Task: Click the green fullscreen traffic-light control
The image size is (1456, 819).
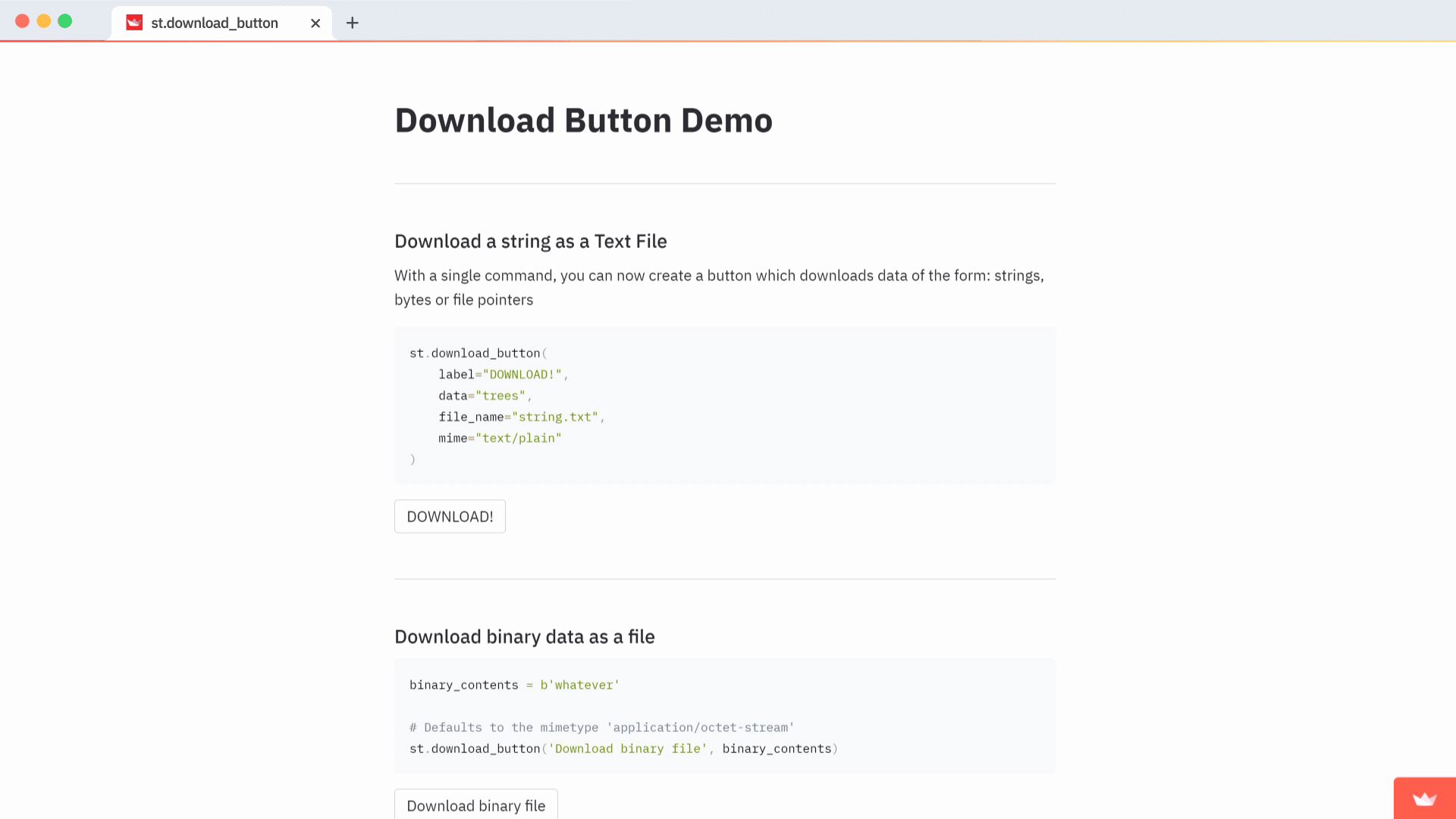Action: tap(64, 20)
